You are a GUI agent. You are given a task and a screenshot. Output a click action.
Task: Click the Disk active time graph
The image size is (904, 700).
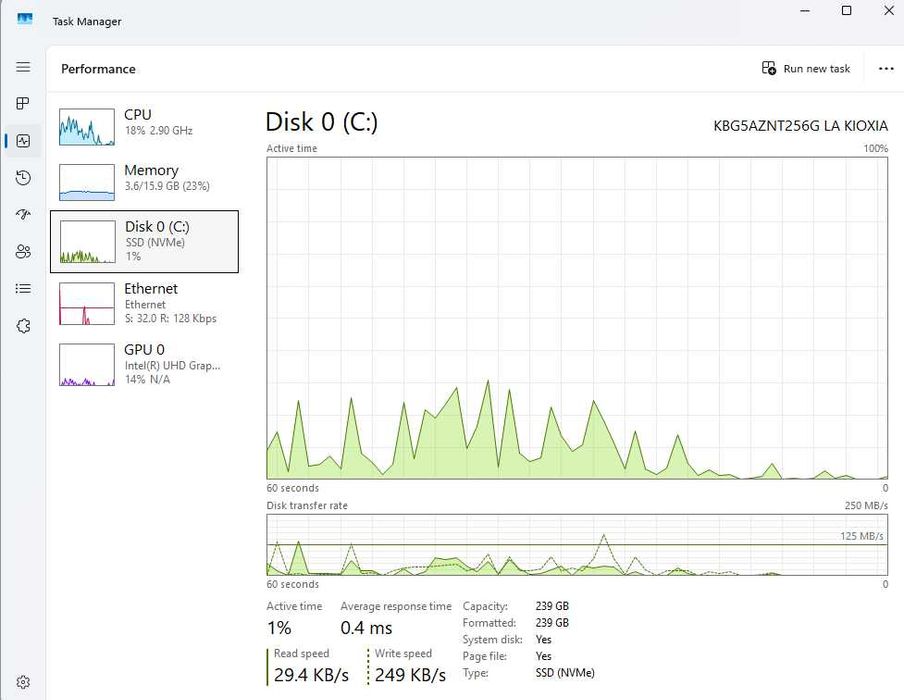(577, 318)
